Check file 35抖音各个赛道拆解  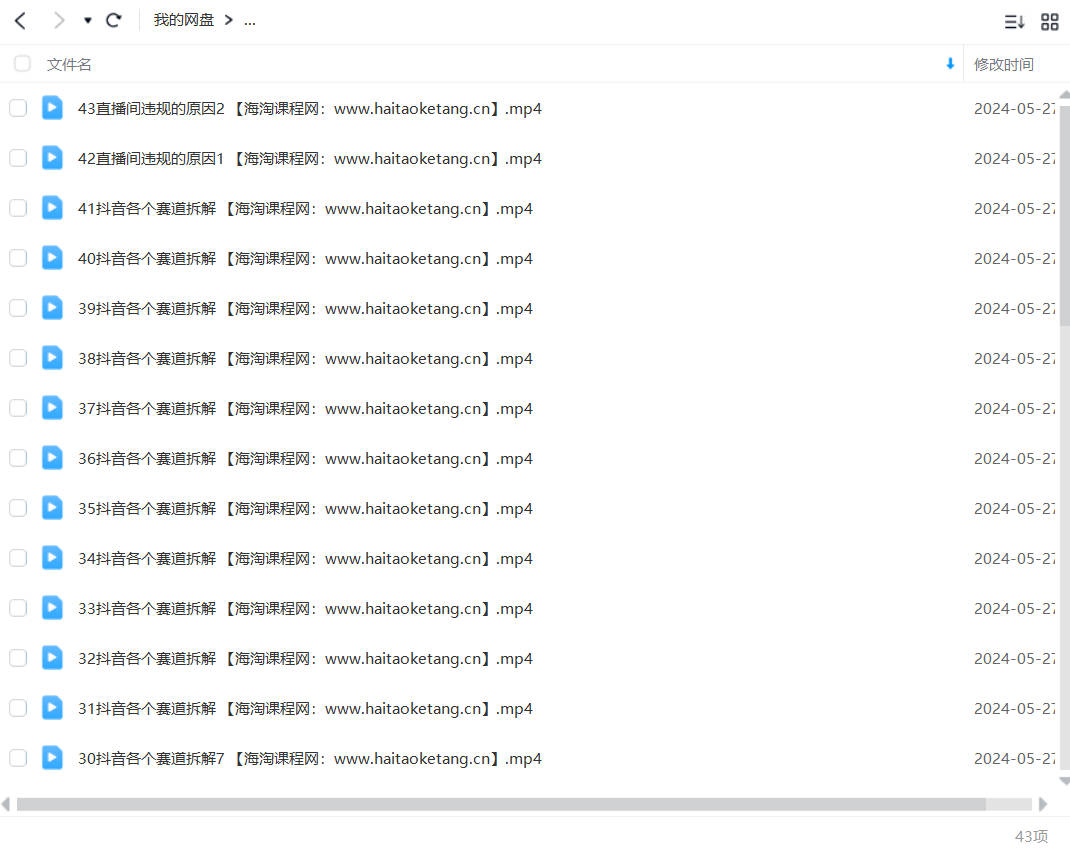(x=18, y=508)
